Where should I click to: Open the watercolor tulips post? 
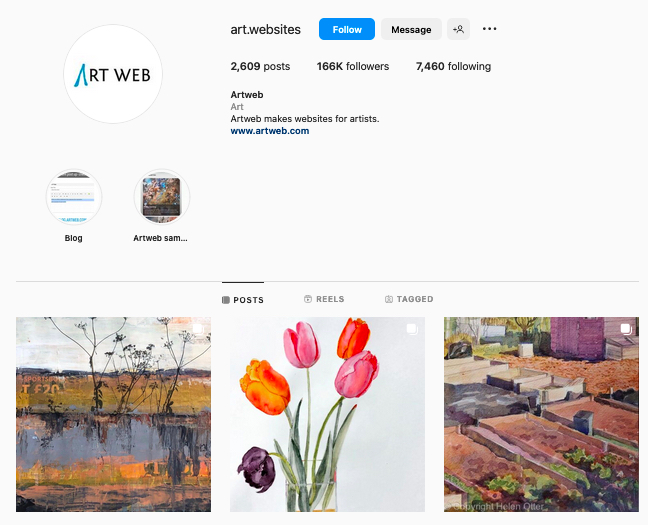(327, 414)
